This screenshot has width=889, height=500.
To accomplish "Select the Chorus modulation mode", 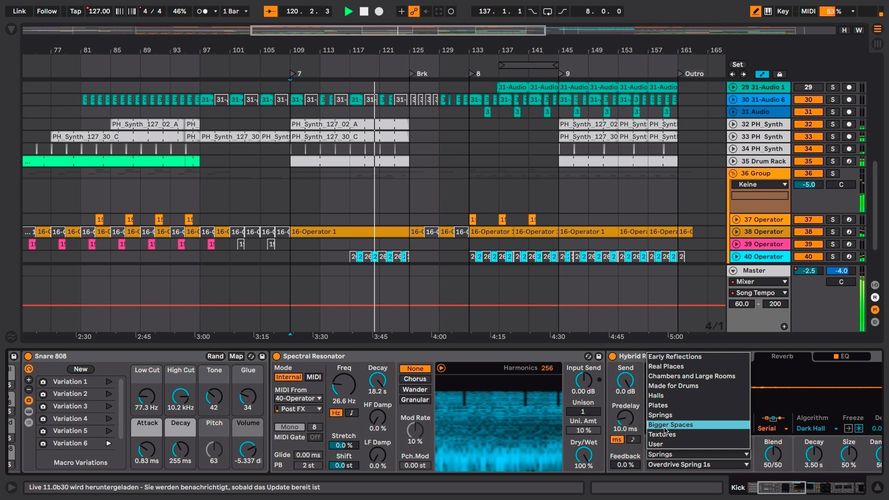I will (x=415, y=379).
